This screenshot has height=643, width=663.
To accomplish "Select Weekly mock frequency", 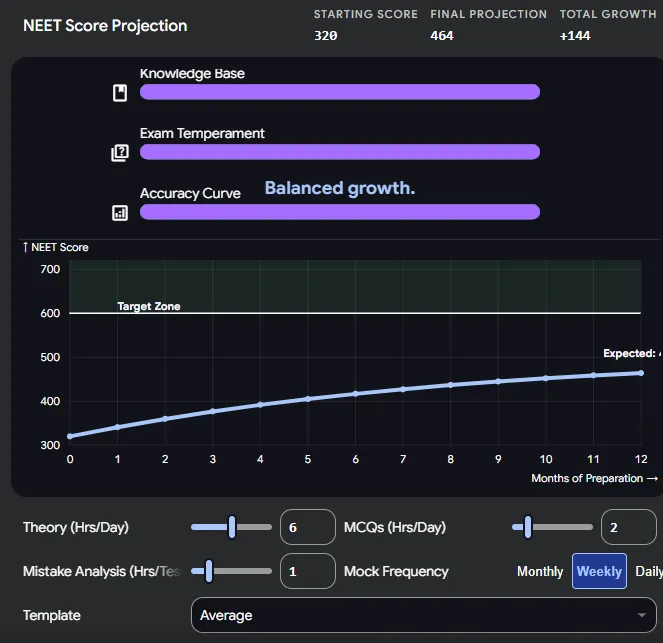I will coord(599,571).
